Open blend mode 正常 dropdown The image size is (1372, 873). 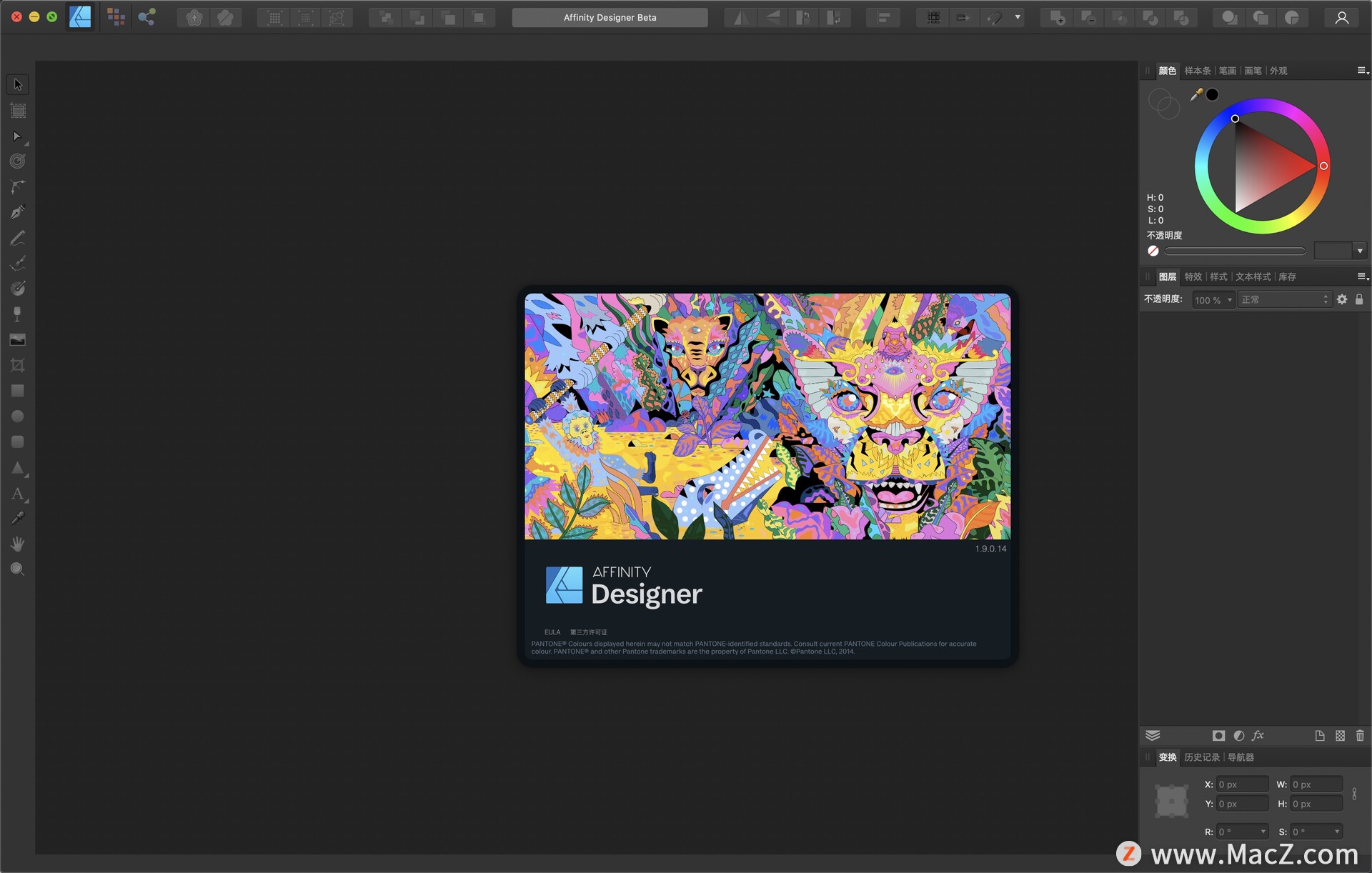pyautogui.click(x=1285, y=300)
